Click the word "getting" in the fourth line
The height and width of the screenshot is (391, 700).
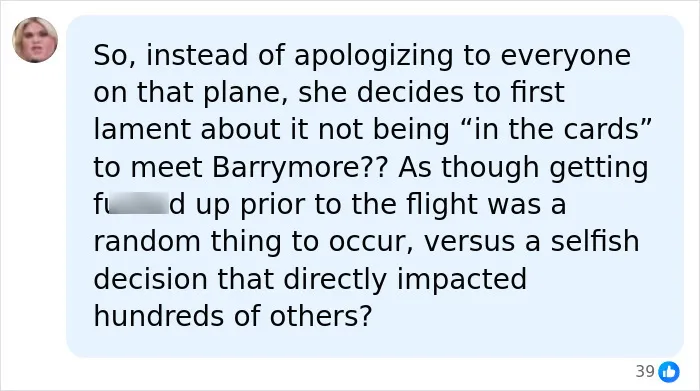[x=599, y=169]
